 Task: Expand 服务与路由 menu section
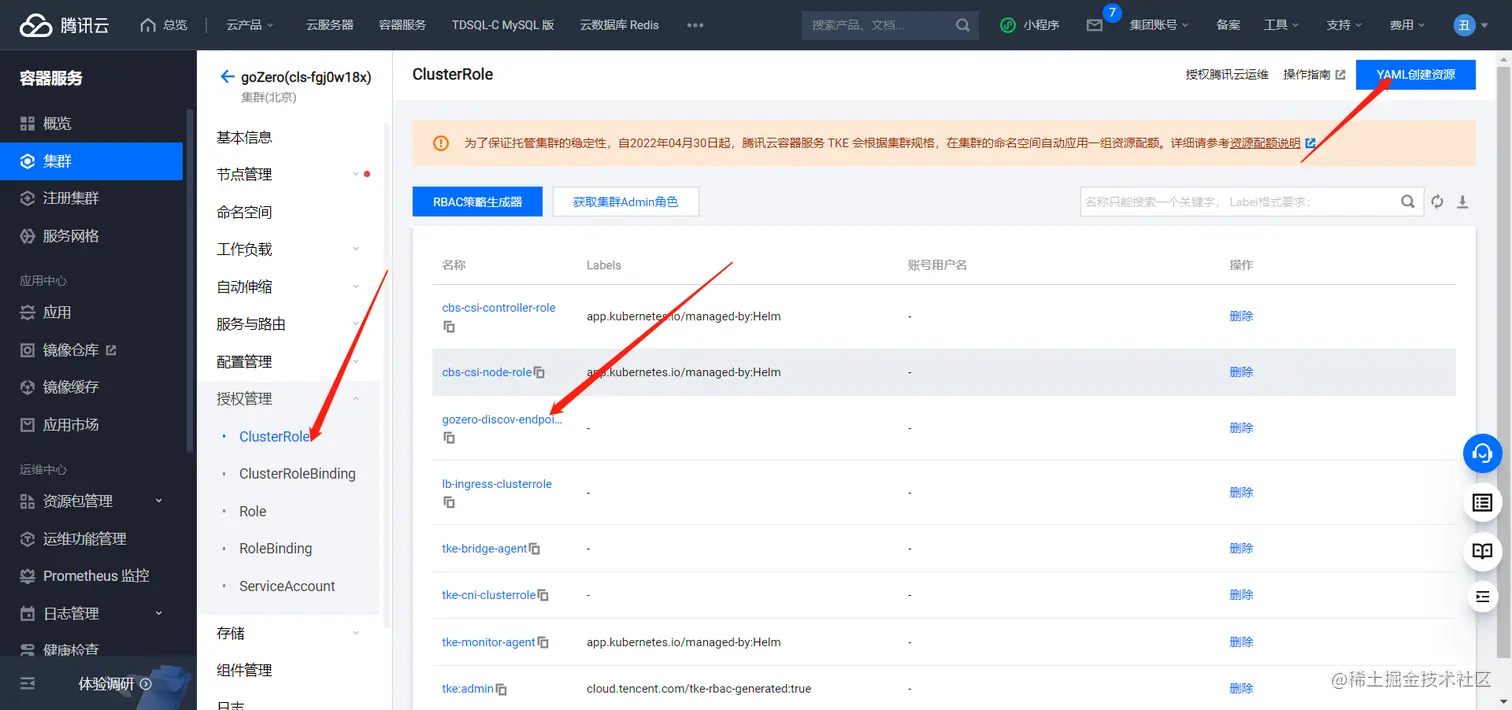pos(288,324)
